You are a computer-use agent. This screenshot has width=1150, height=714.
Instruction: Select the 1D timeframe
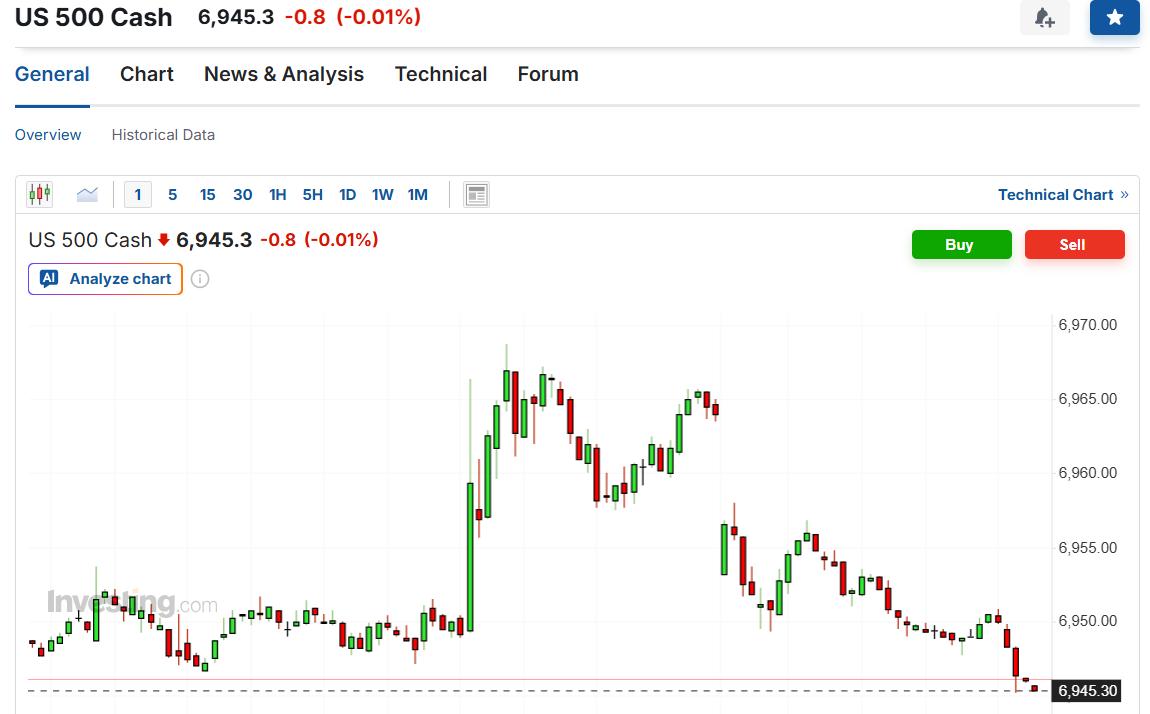click(348, 194)
